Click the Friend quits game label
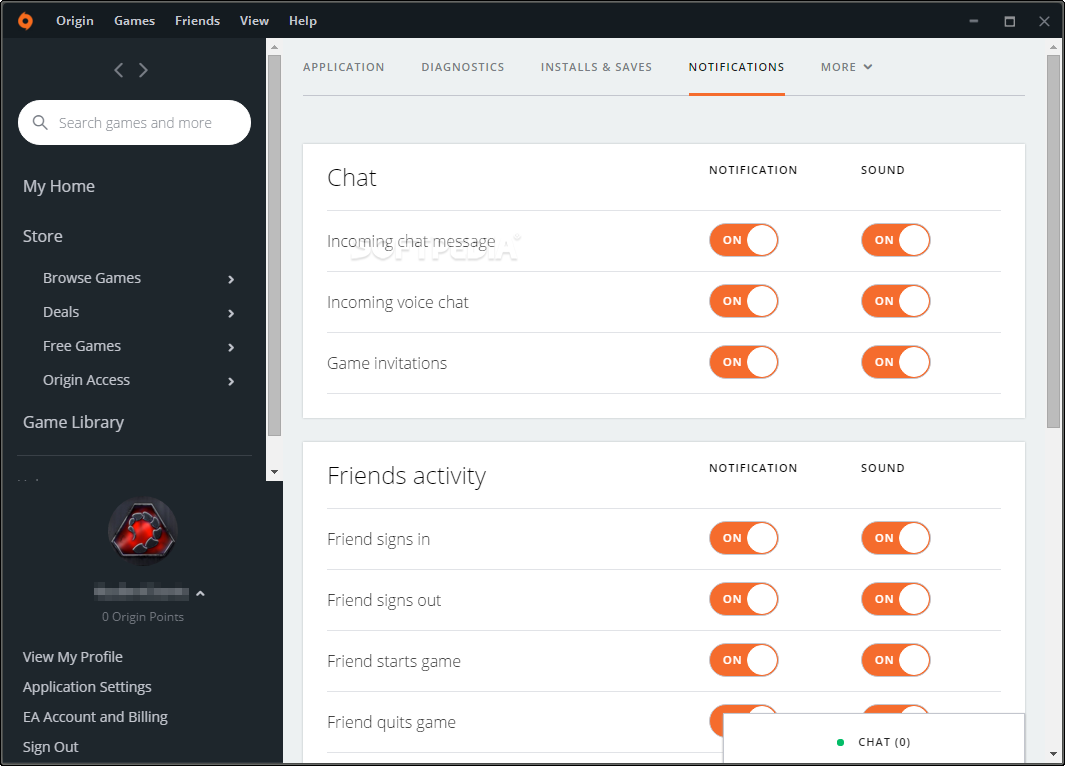 [391, 722]
